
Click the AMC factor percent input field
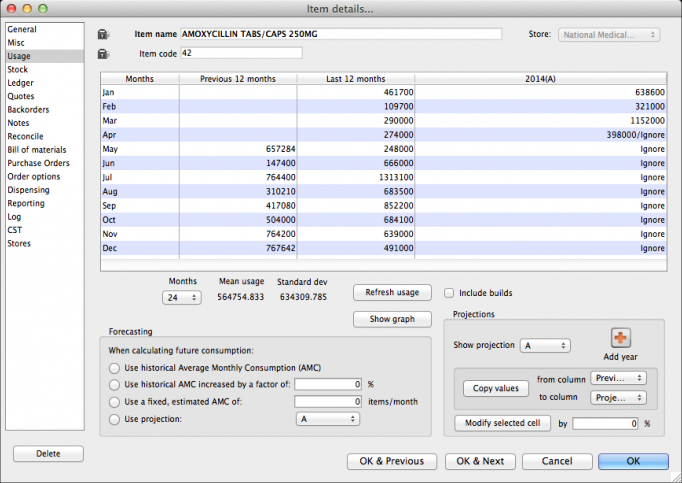pyautogui.click(x=328, y=384)
